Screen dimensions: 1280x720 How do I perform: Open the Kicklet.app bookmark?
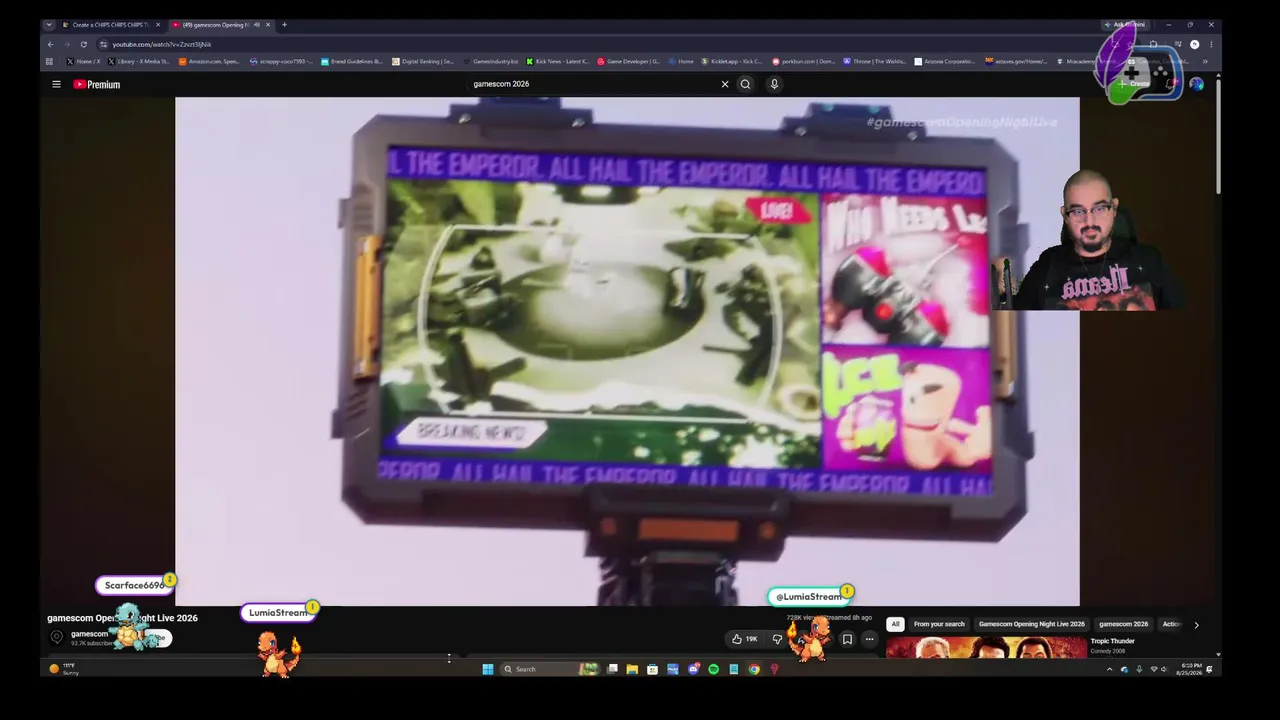[x=732, y=61]
